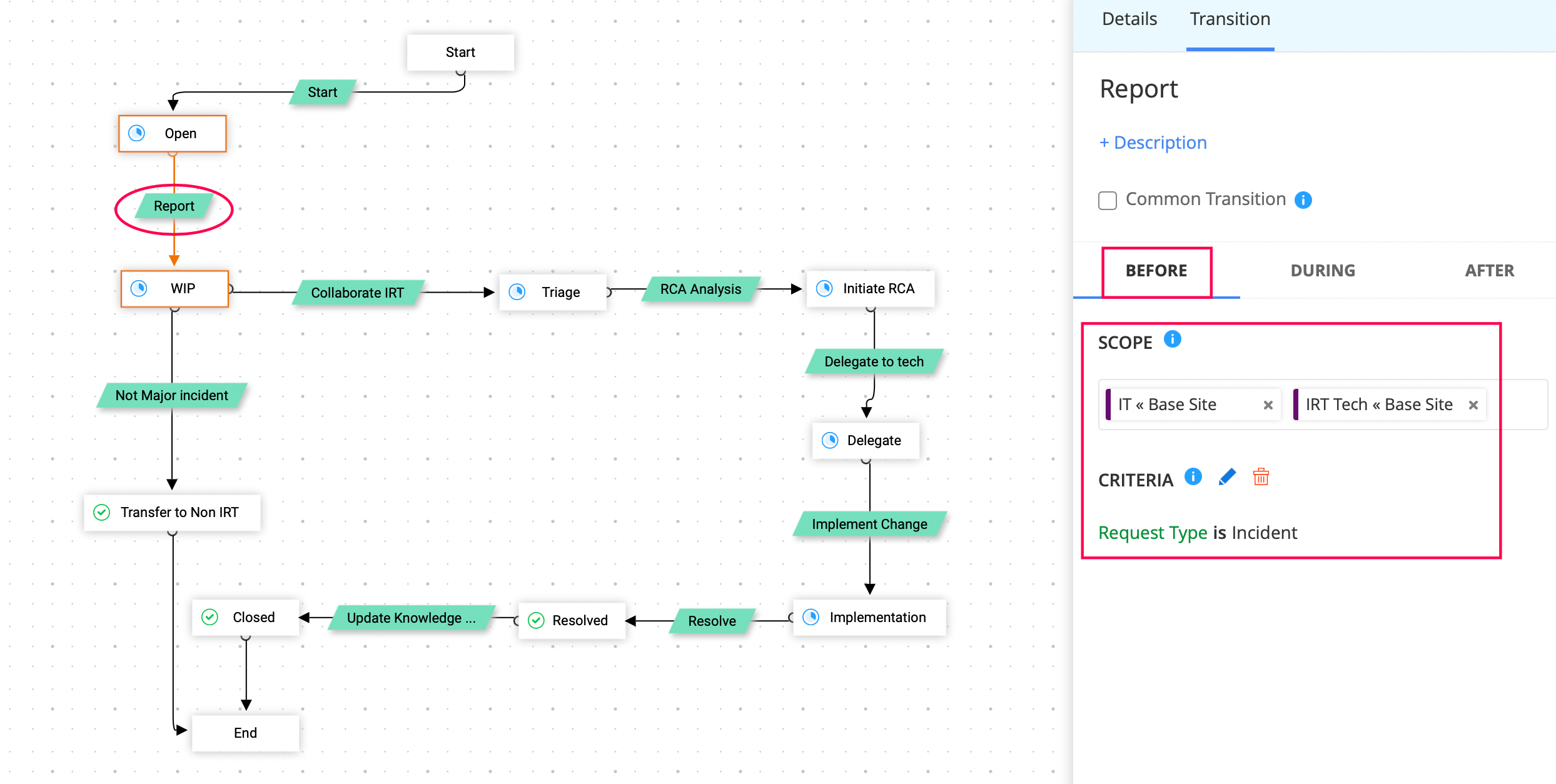Switch to the Details tab
The width and height of the screenshot is (1556, 784).
[x=1129, y=19]
